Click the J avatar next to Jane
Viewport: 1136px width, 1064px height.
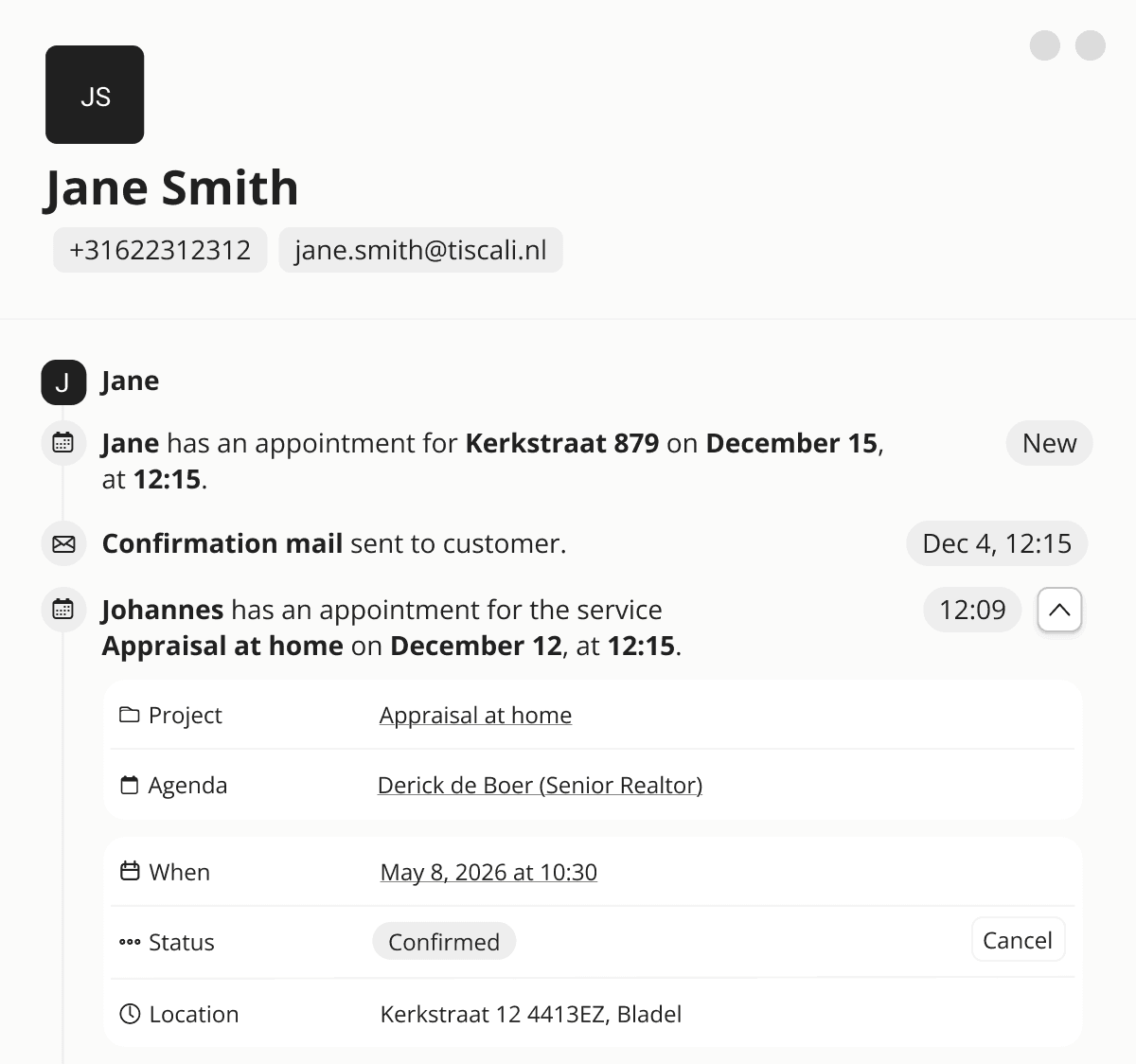pos(63,382)
